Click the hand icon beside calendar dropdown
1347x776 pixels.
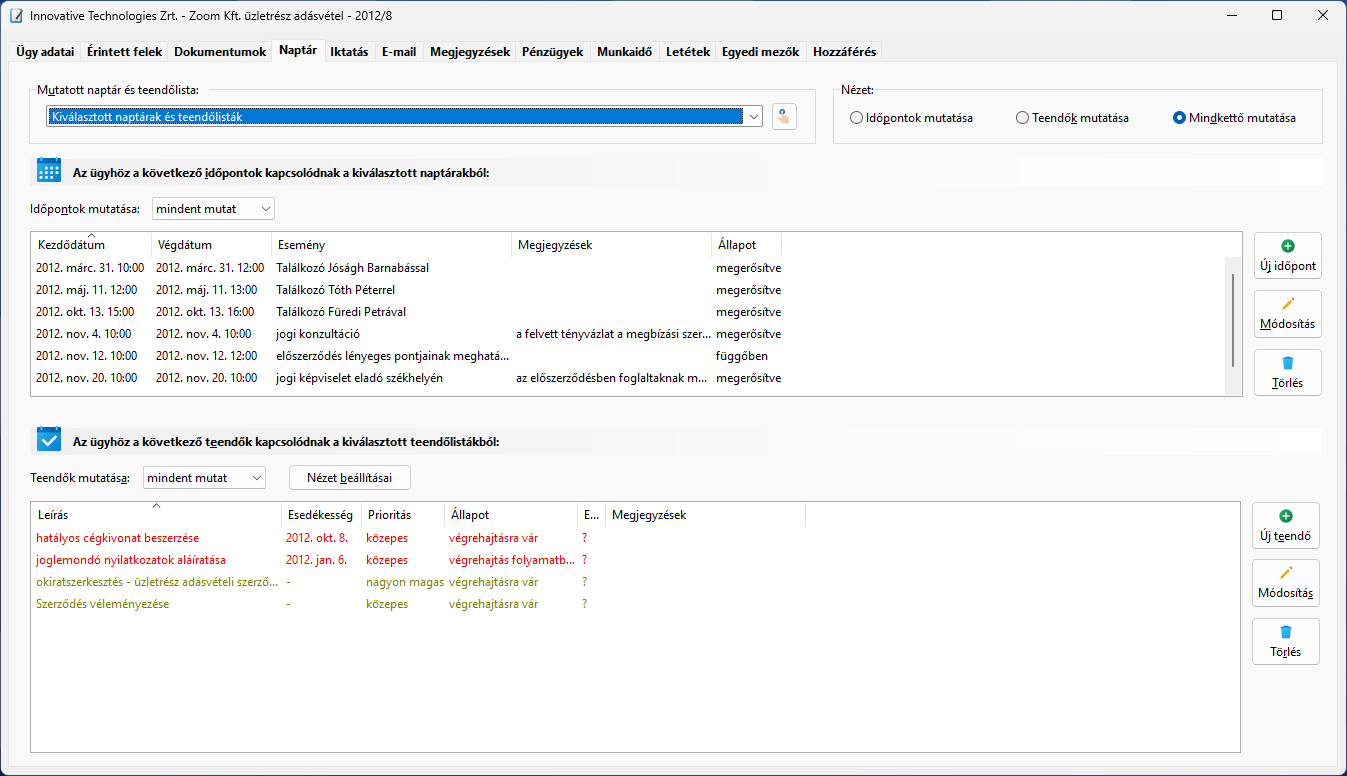point(784,117)
